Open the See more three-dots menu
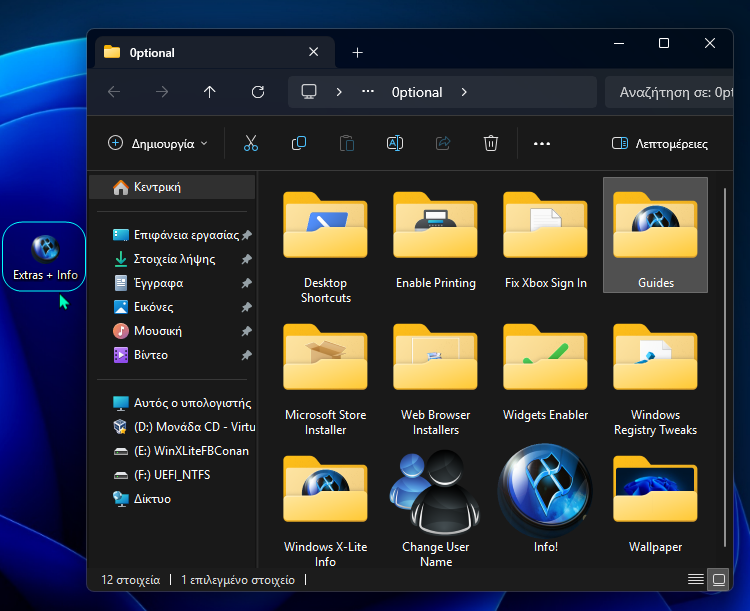750x611 pixels. coord(541,144)
